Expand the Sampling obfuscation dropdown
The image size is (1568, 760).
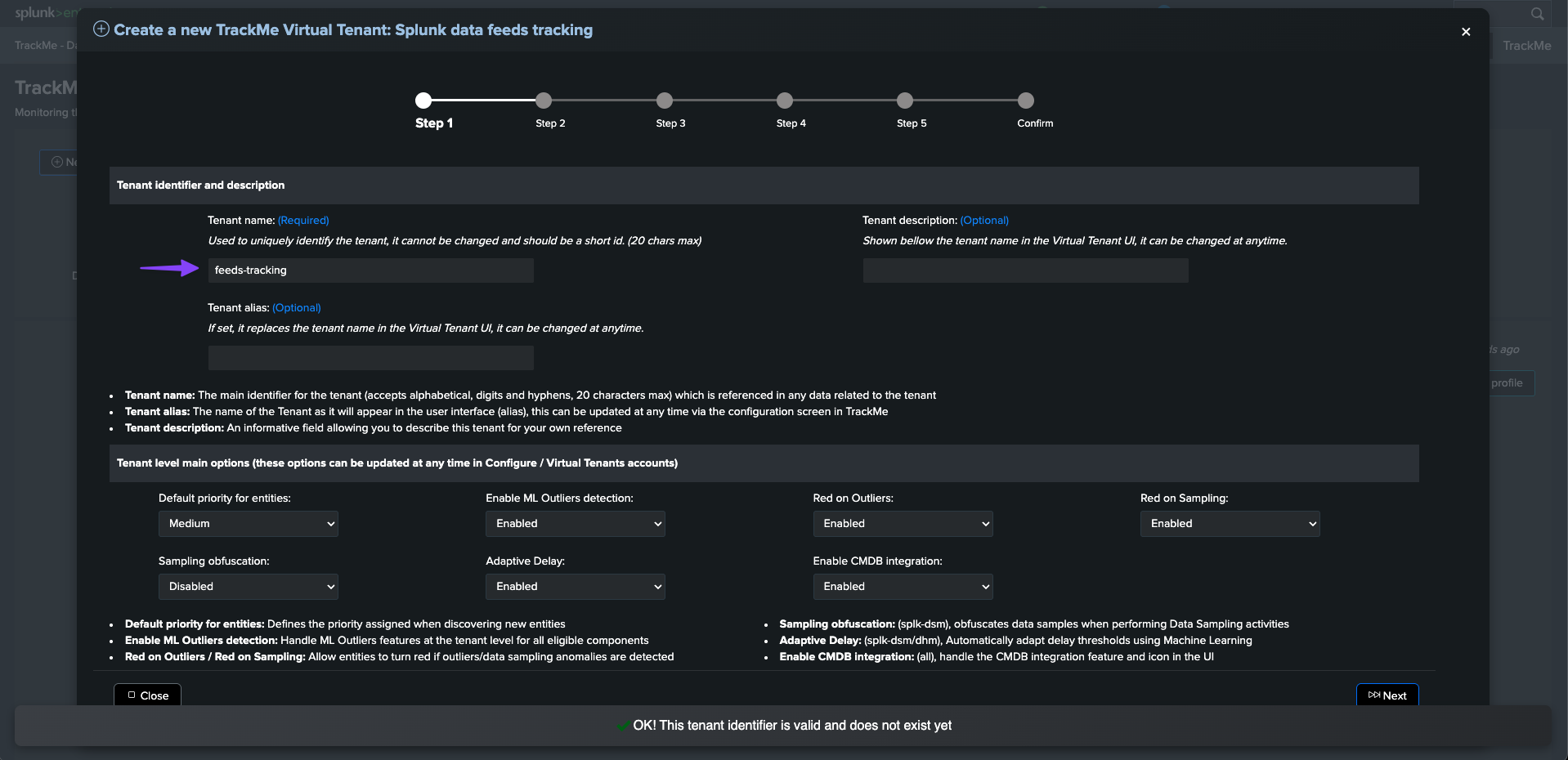click(x=249, y=587)
